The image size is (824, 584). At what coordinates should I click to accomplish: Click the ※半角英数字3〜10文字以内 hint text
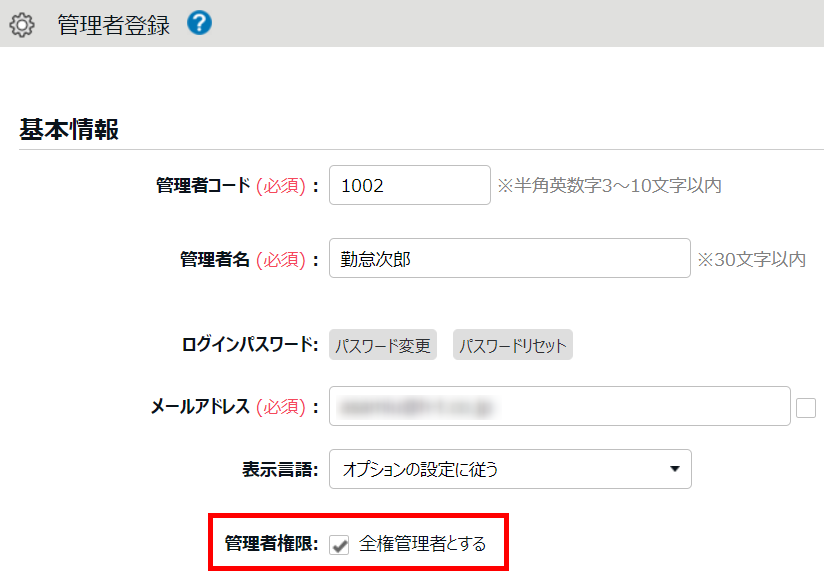[x=609, y=185]
